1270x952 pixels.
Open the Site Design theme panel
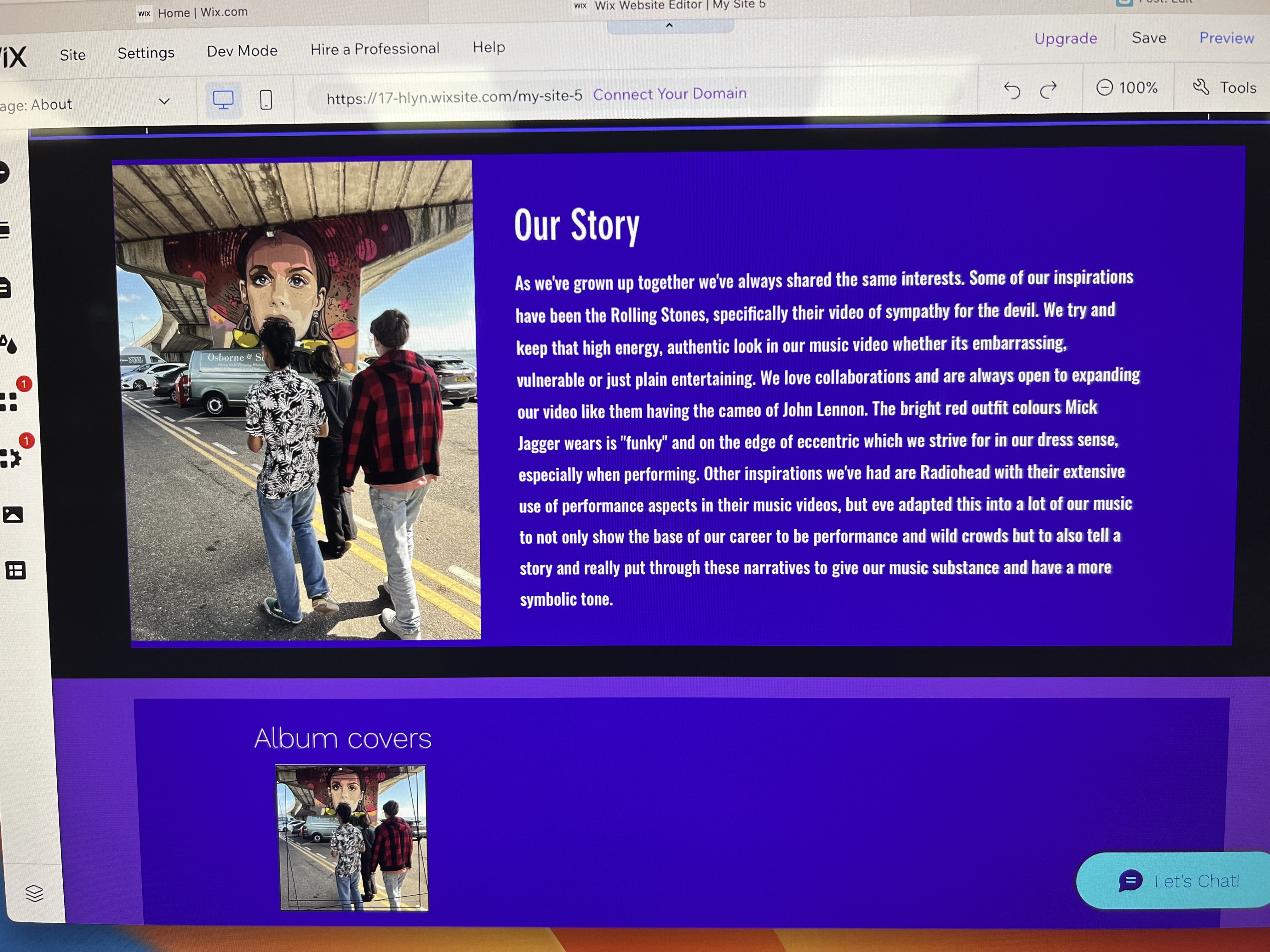click(x=9, y=343)
